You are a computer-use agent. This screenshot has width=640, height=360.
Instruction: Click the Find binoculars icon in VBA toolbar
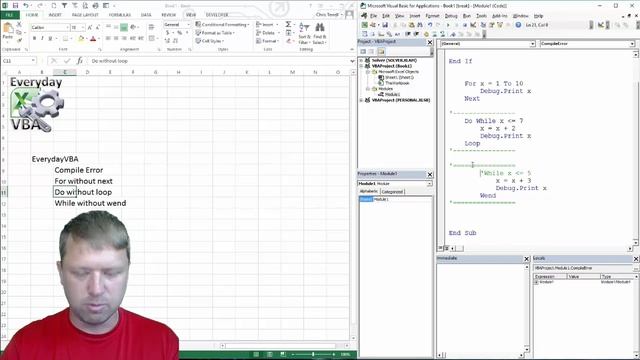(x=420, y=25)
